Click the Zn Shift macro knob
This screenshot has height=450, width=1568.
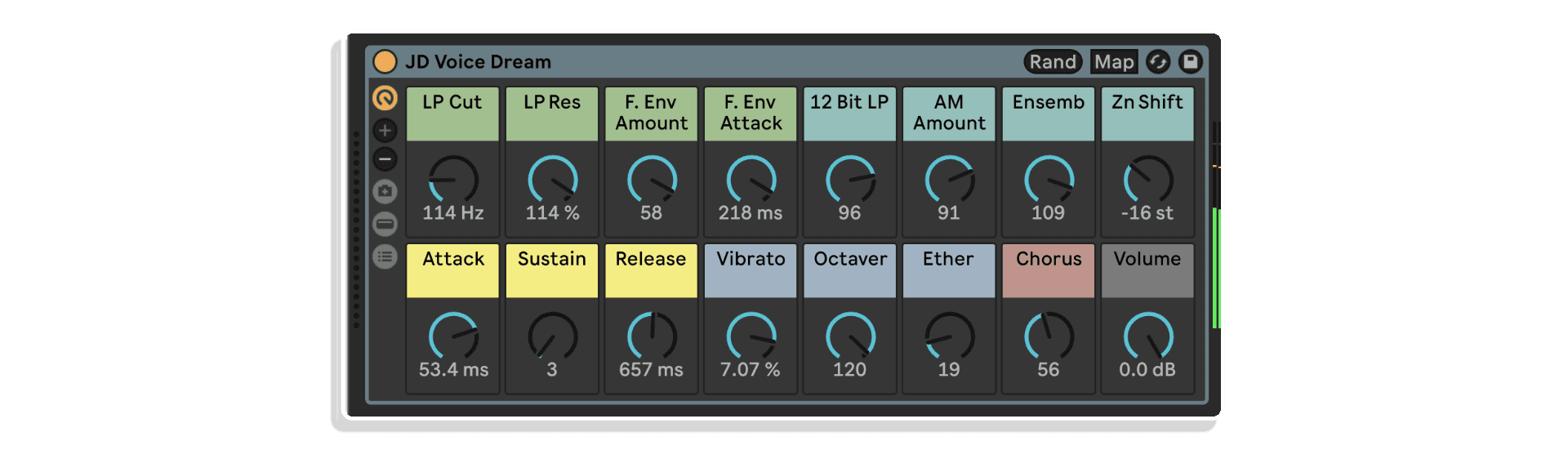(1147, 180)
